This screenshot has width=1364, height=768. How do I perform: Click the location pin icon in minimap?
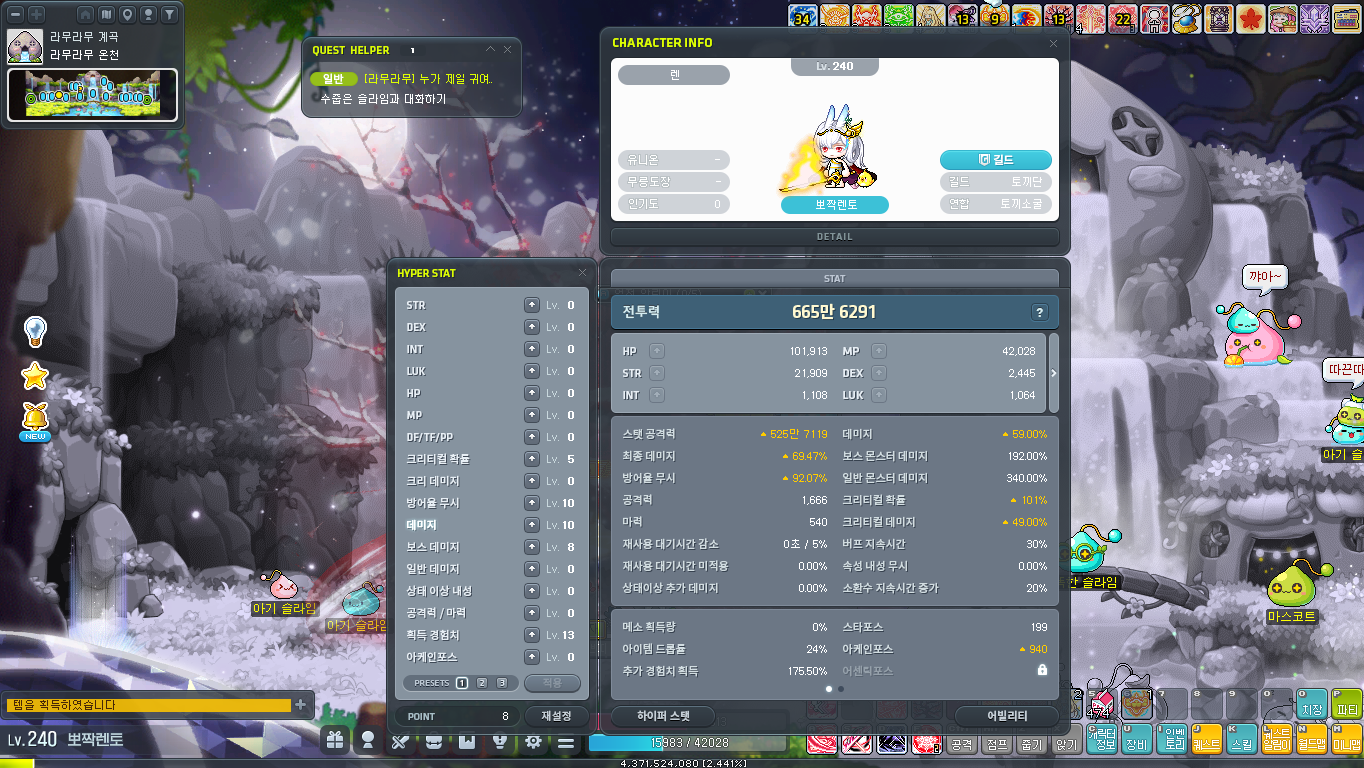pos(127,15)
